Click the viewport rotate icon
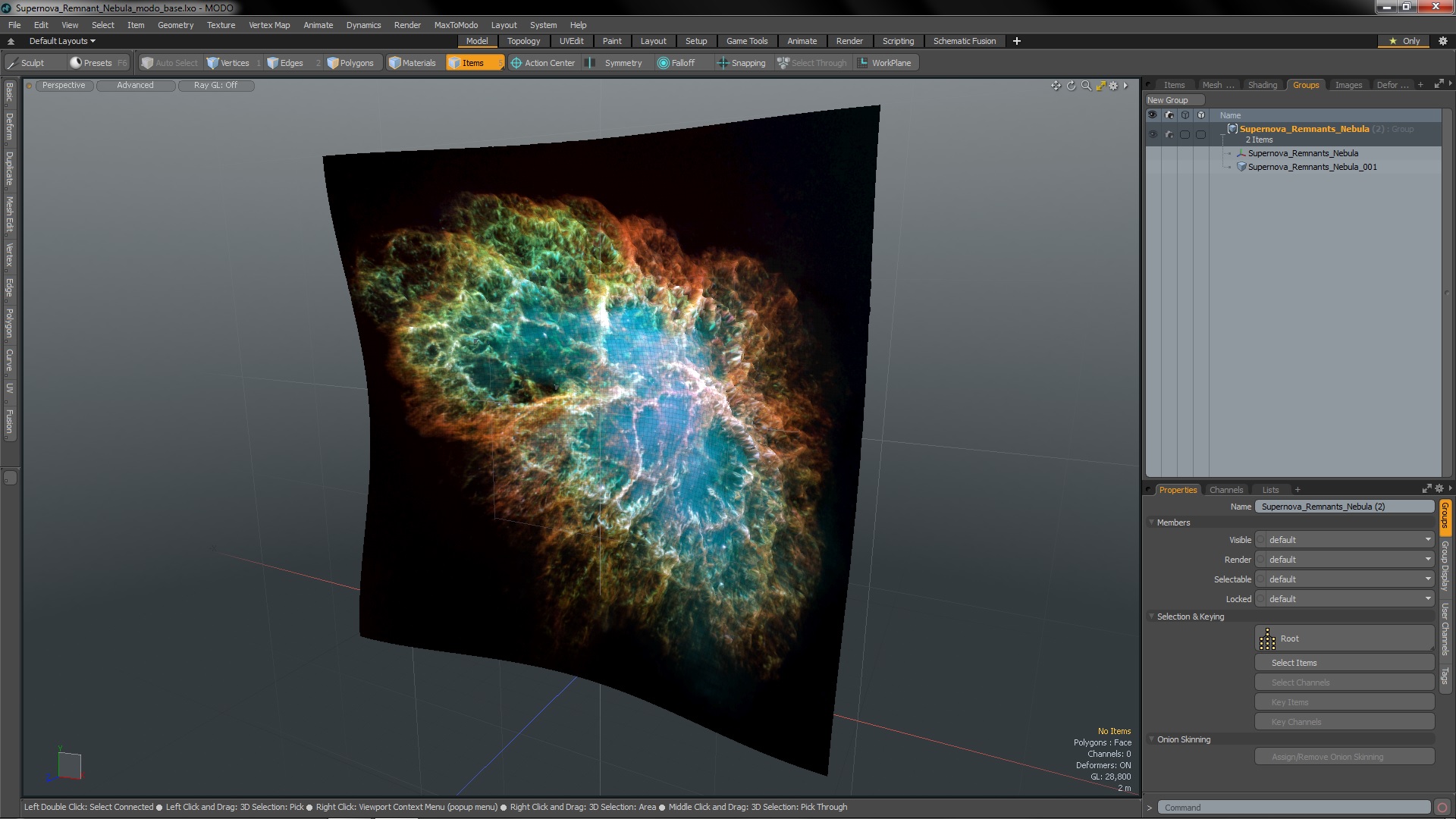The image size is (1456, 819). pos(1071,86)
